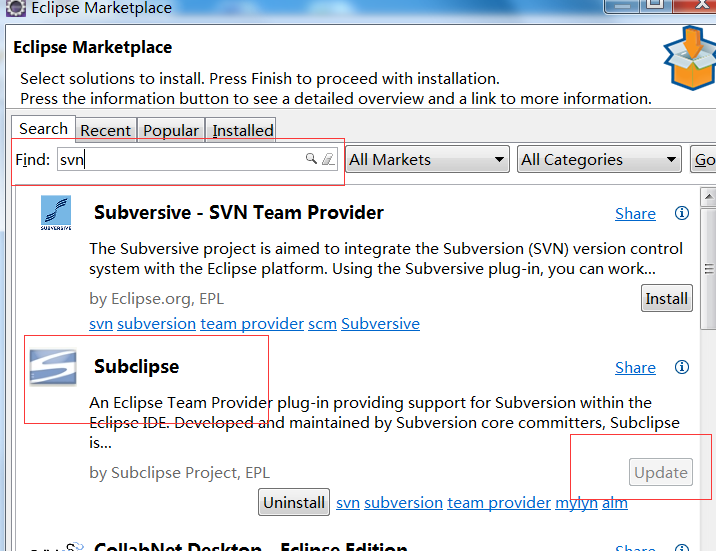Screen dimensions: 716x551
Task: Click Update button for Subclipse
Action: pyautogui.click(x=661, y=472)
